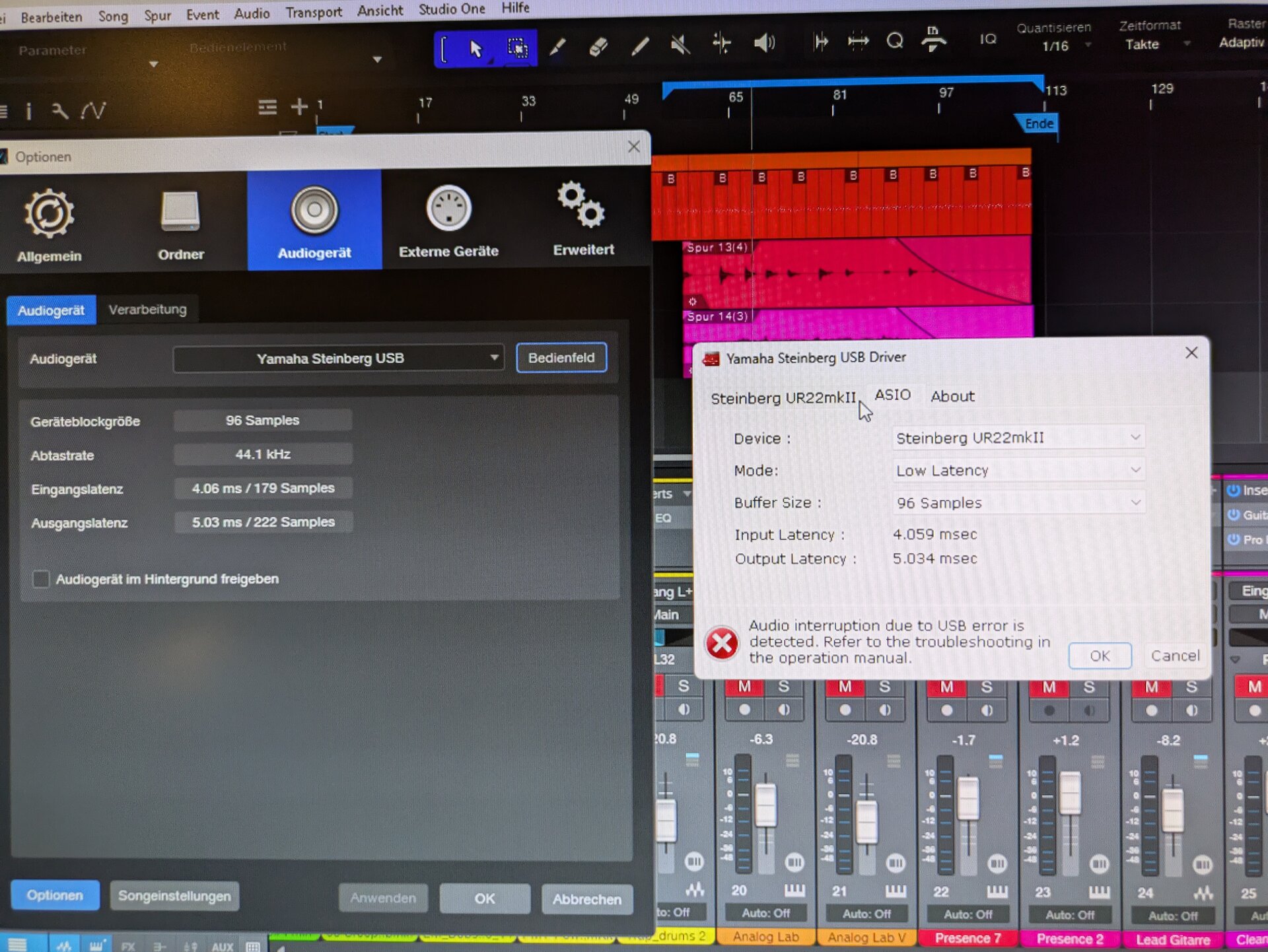Select the Listen speaker tool
This screenshot has height=952, width=1268.
click(764, 43)
